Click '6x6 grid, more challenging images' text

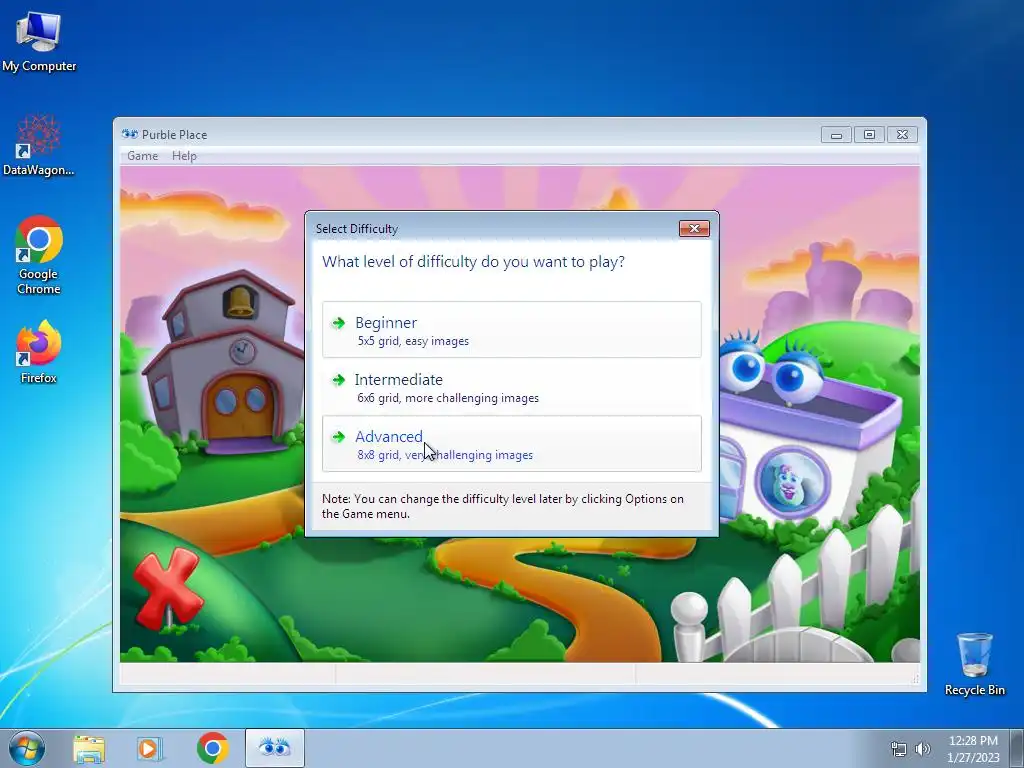pyautogui.click(x=448, y=398)
